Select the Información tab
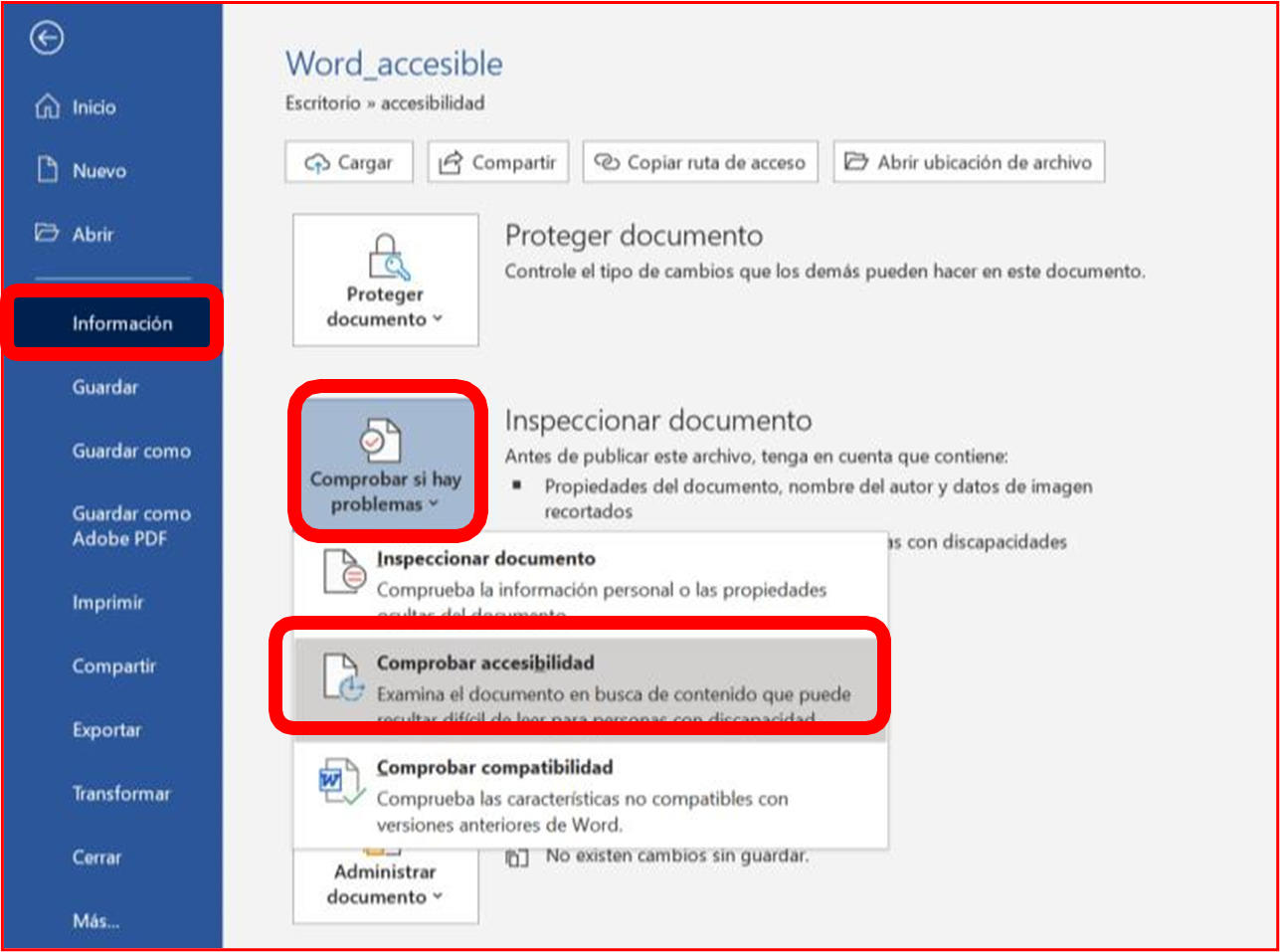Screen dimensions: 1280x952 tap(112, 323)
